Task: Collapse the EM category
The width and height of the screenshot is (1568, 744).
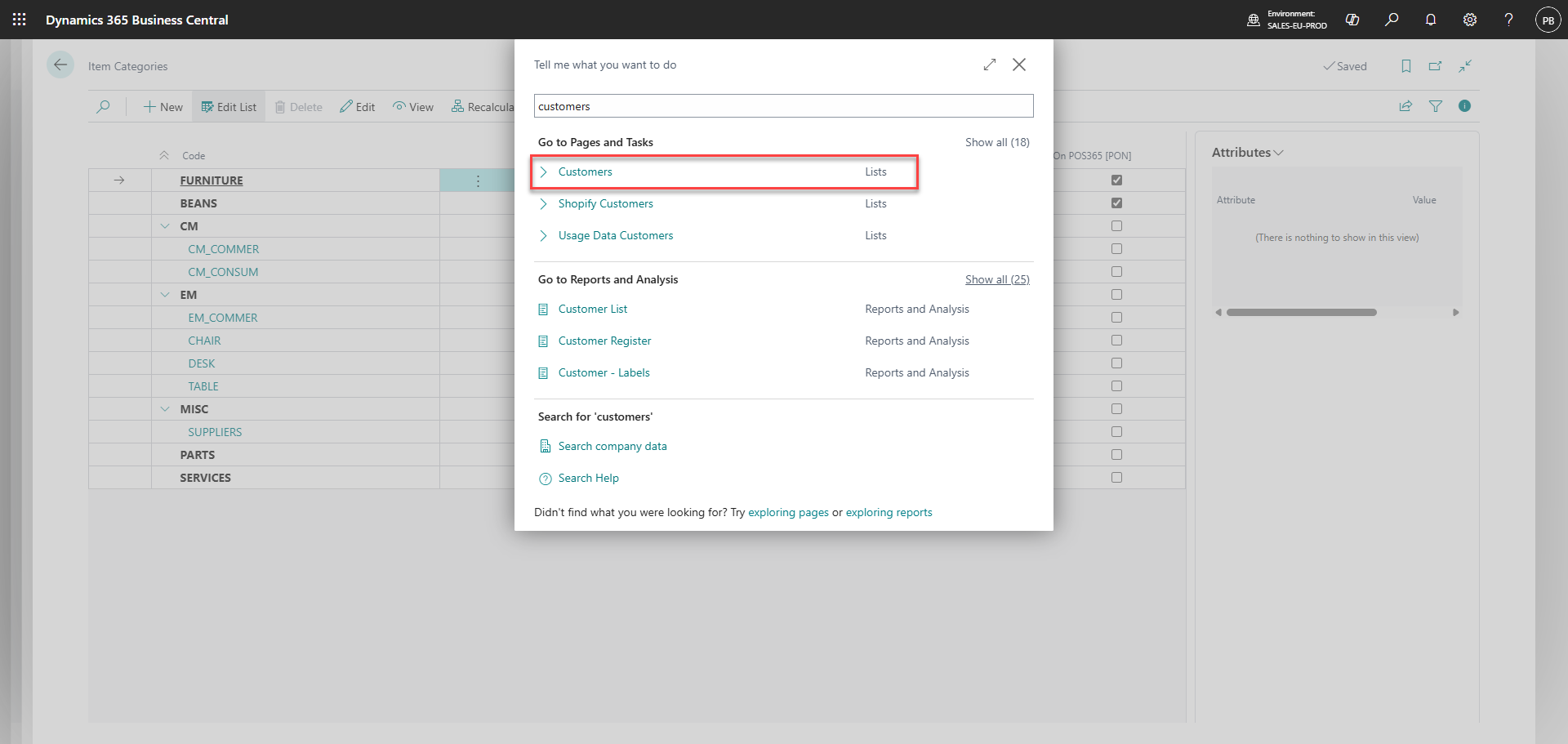Action: coord(165,295)
